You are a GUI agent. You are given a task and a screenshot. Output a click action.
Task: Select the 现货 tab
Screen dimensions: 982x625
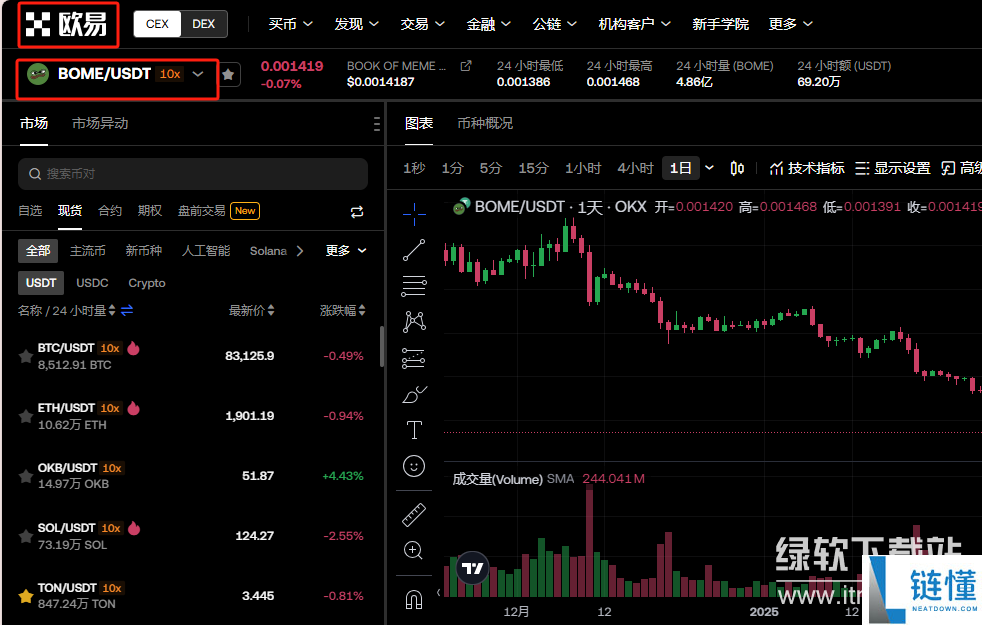point(70,211)
